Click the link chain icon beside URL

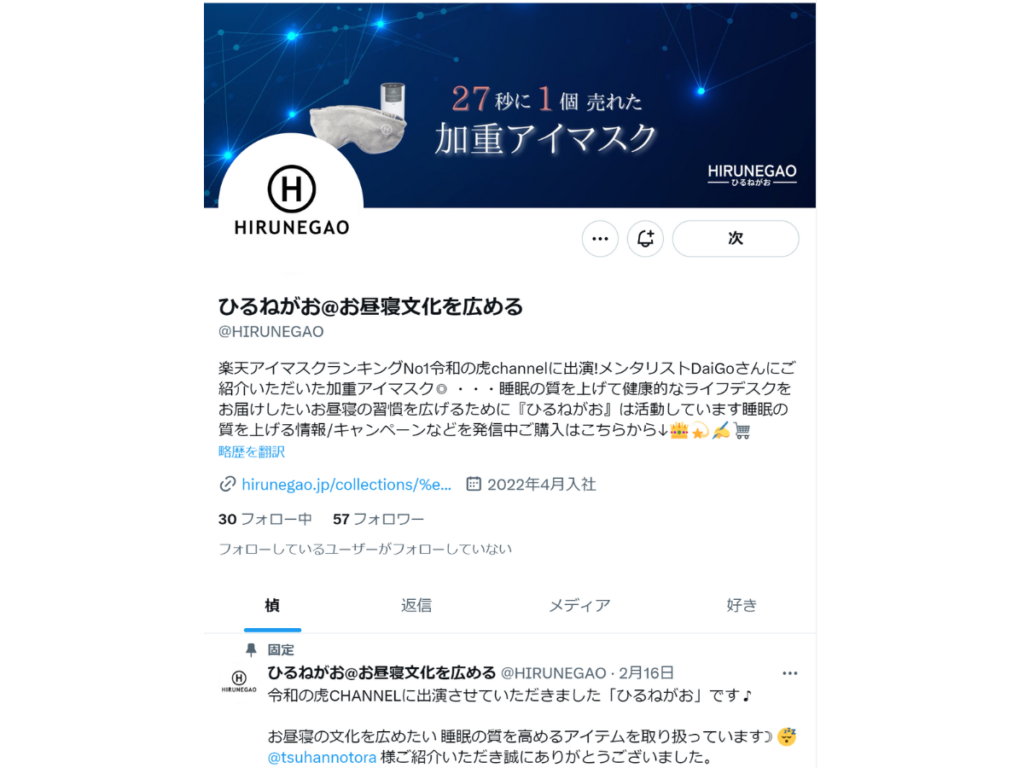pyautogui.click(x=227, y=485)
